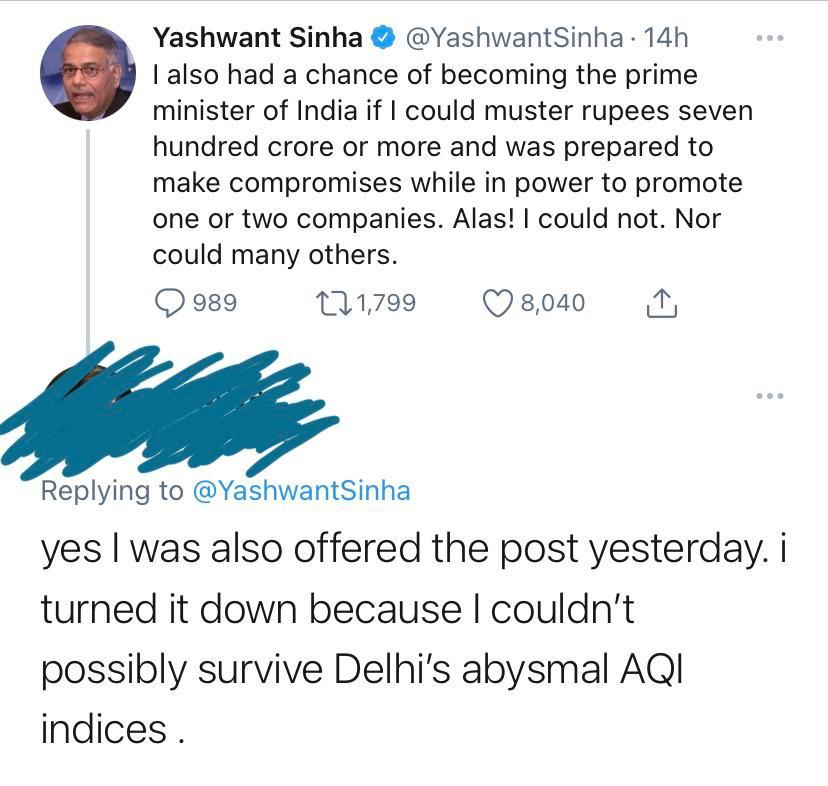Open Yashwant Sinha's profile photo

click(87, 74)
